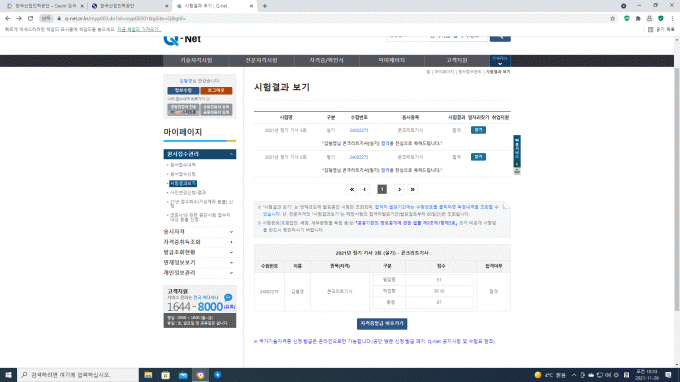Go forward in browser history
Screen dimensions: 680x382
[19, 19]
